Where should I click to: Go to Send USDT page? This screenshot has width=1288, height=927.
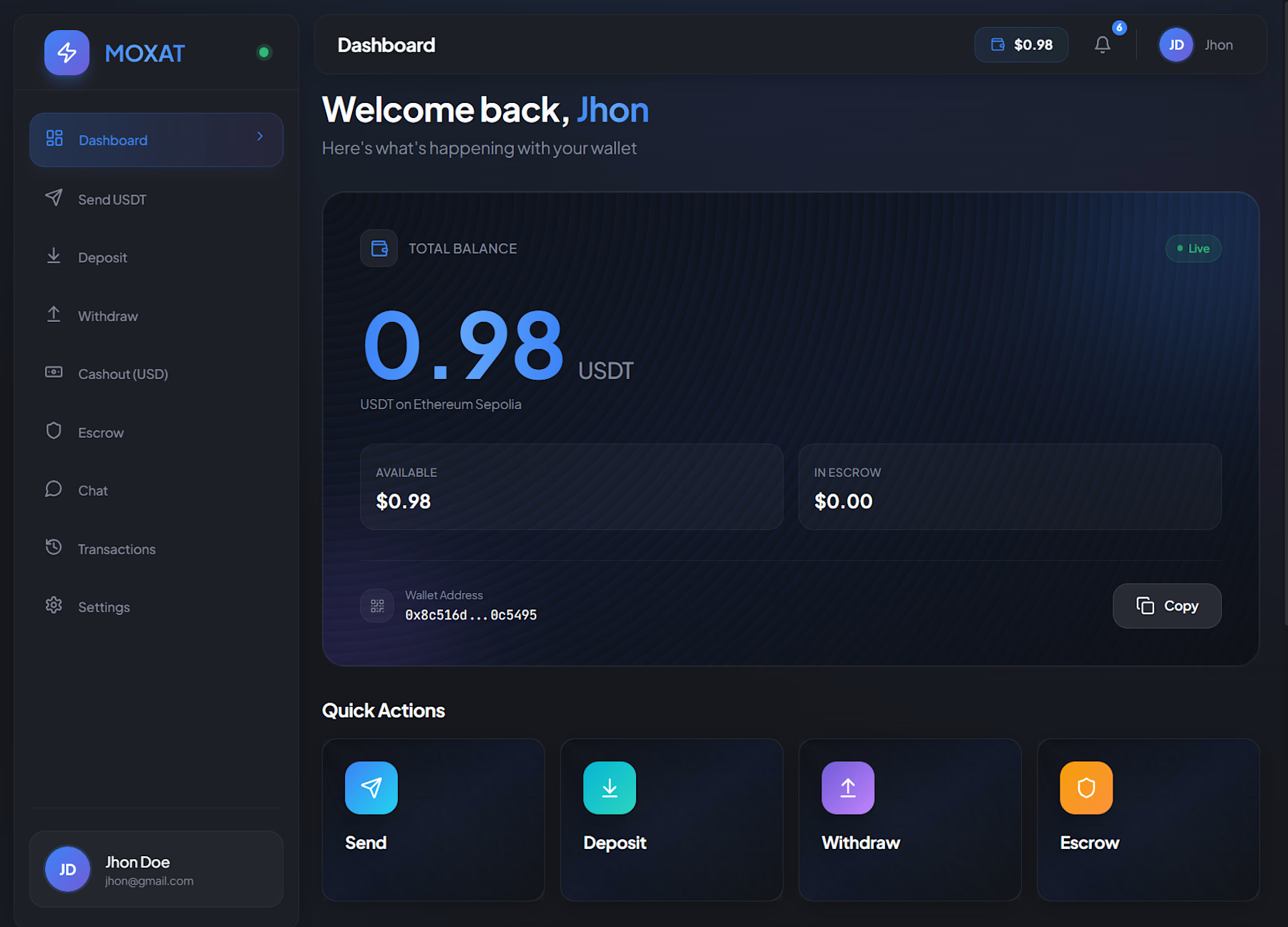[x=156, y=199]
